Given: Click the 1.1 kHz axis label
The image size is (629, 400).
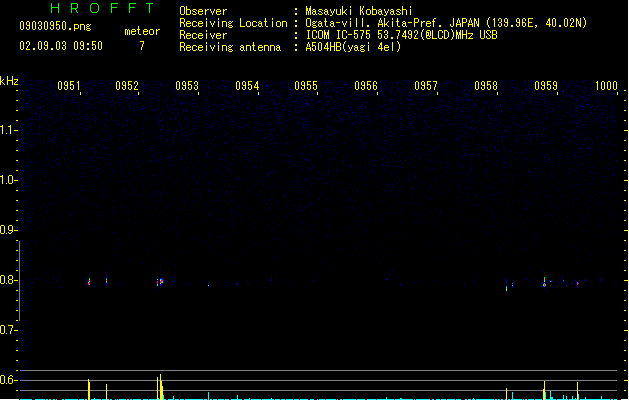Looking at the screenshot, I should click(x=8, y=130).
